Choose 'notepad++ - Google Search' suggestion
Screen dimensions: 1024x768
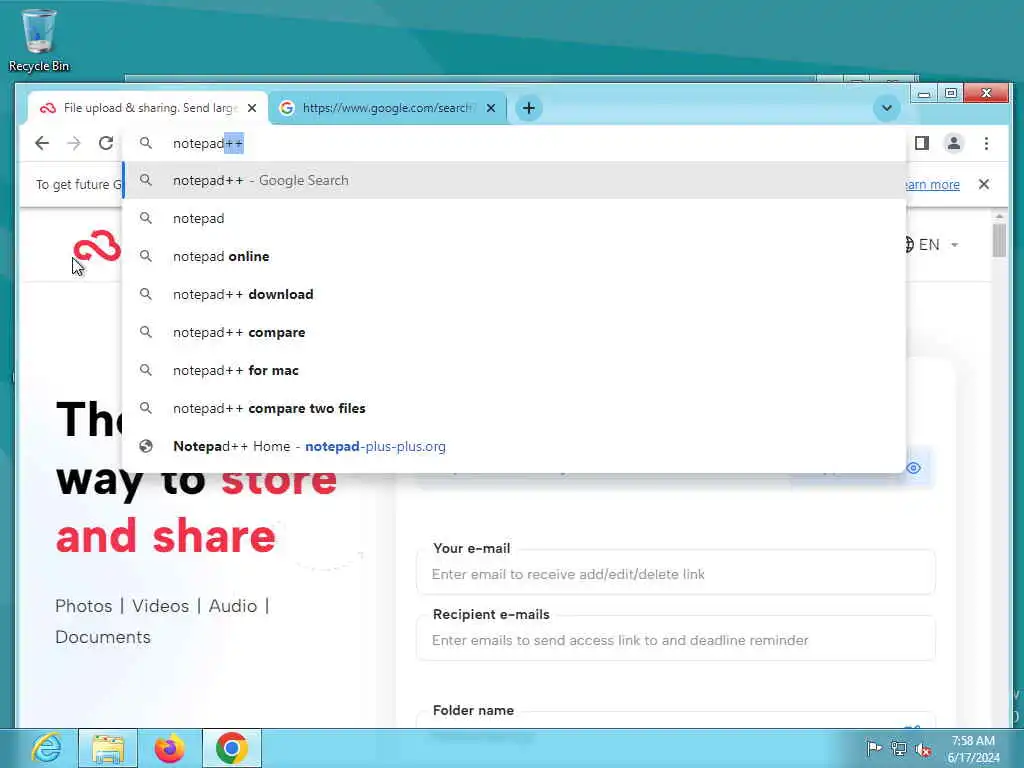pyautogui.click(x=515, y=180)
